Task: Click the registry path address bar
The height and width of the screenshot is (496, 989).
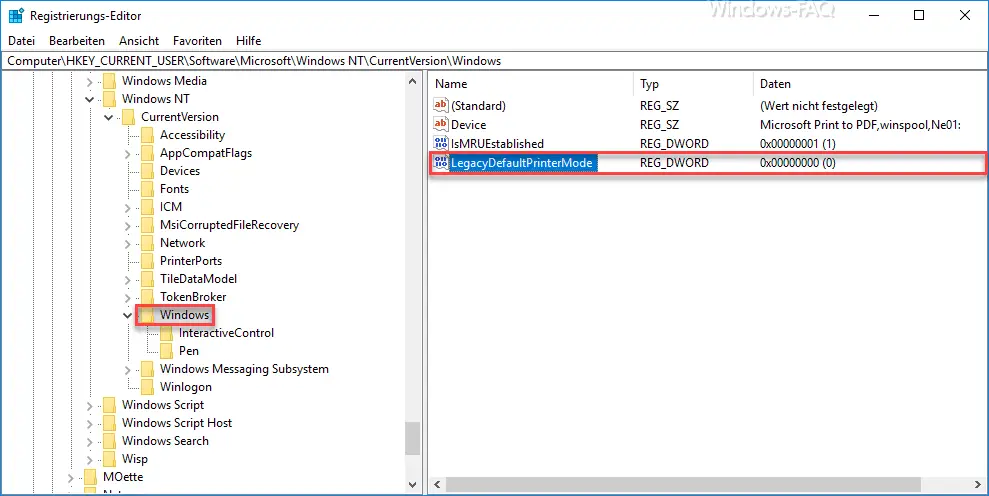Action: [494, 61]
